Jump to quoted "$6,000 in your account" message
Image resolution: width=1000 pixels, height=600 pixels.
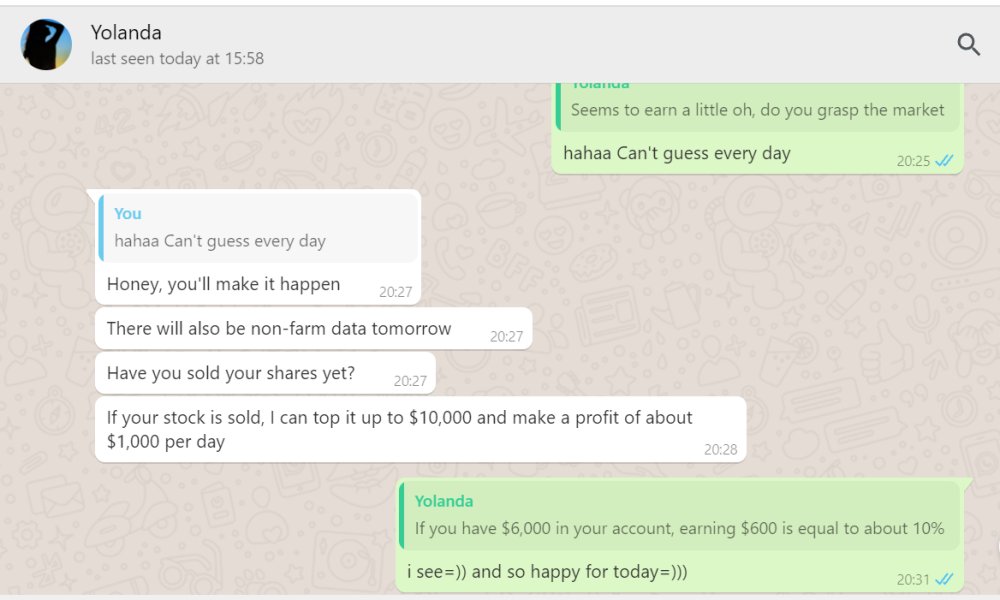click(x=680, y=516)
